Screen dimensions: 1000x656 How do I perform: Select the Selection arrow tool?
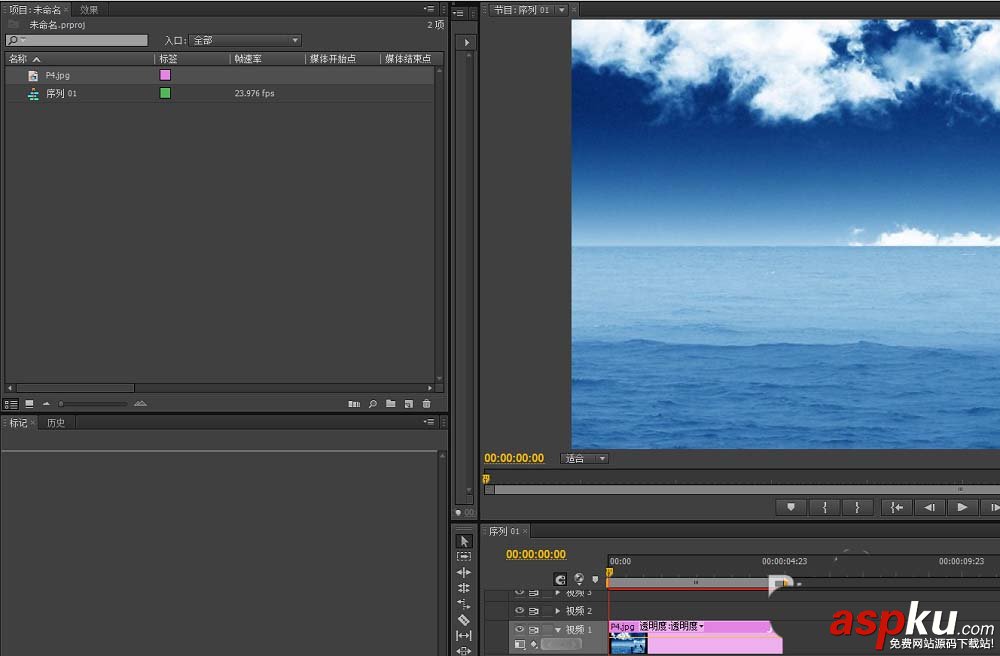click(464, 541)
